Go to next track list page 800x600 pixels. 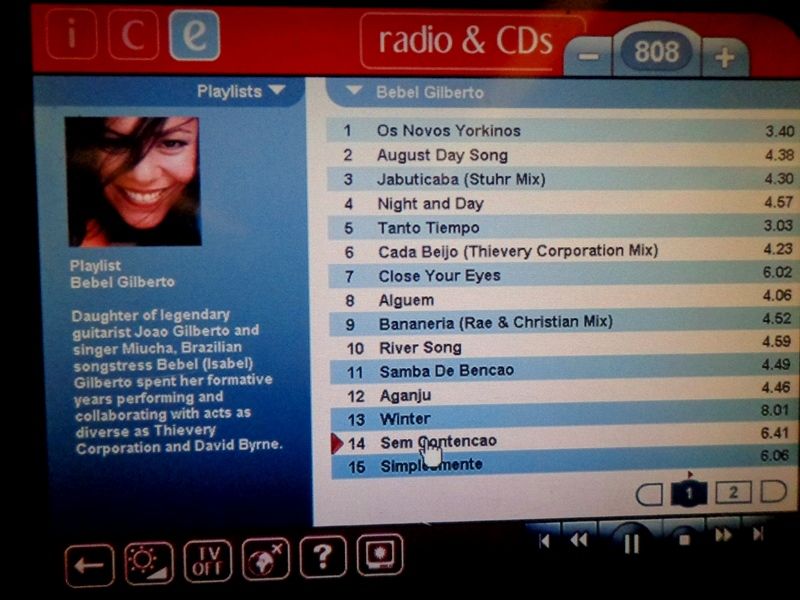(773, 491)
